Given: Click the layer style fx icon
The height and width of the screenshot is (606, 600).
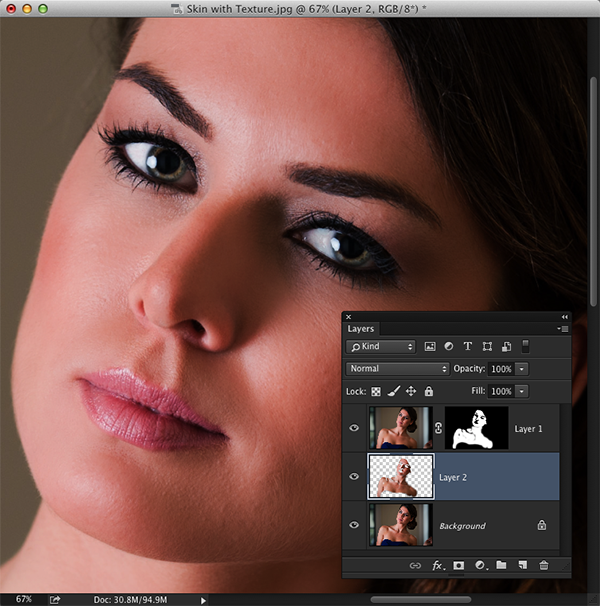Looking at the screenshot, I should 437,566.
